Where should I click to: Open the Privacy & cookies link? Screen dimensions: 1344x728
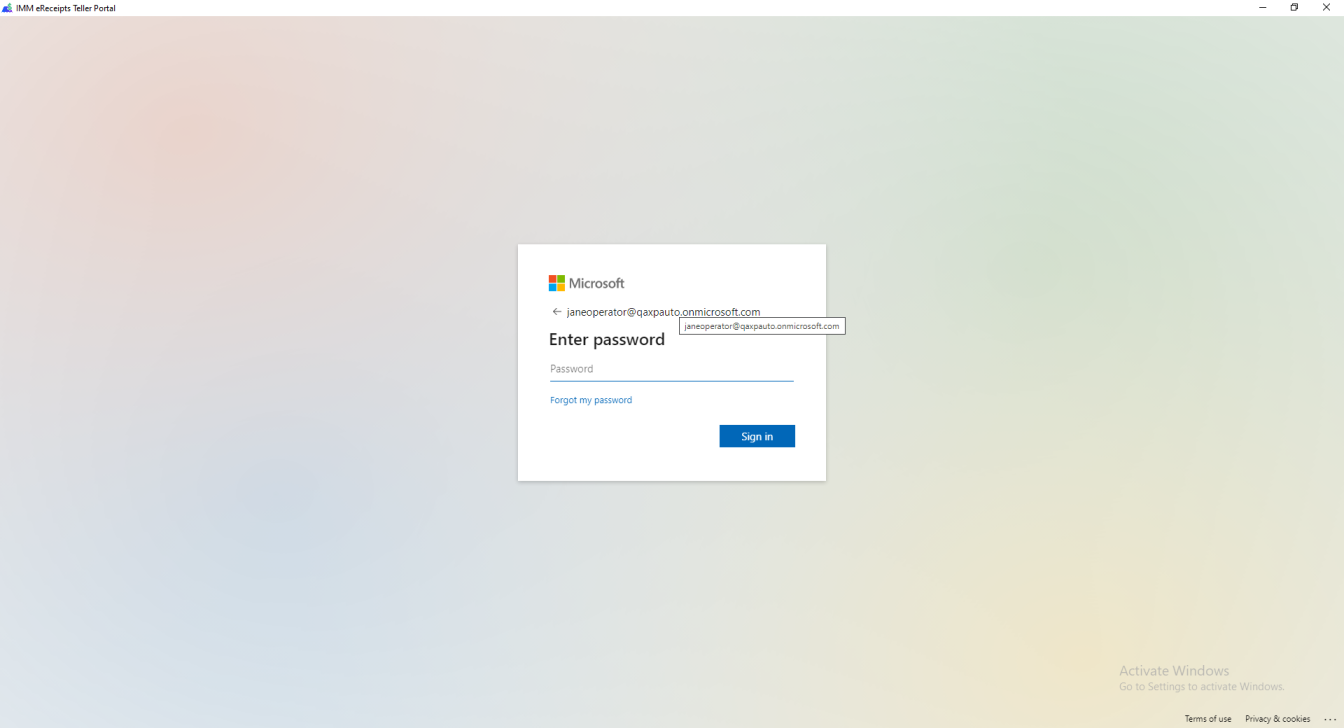pyautogui.click(x=1277, y=719)
